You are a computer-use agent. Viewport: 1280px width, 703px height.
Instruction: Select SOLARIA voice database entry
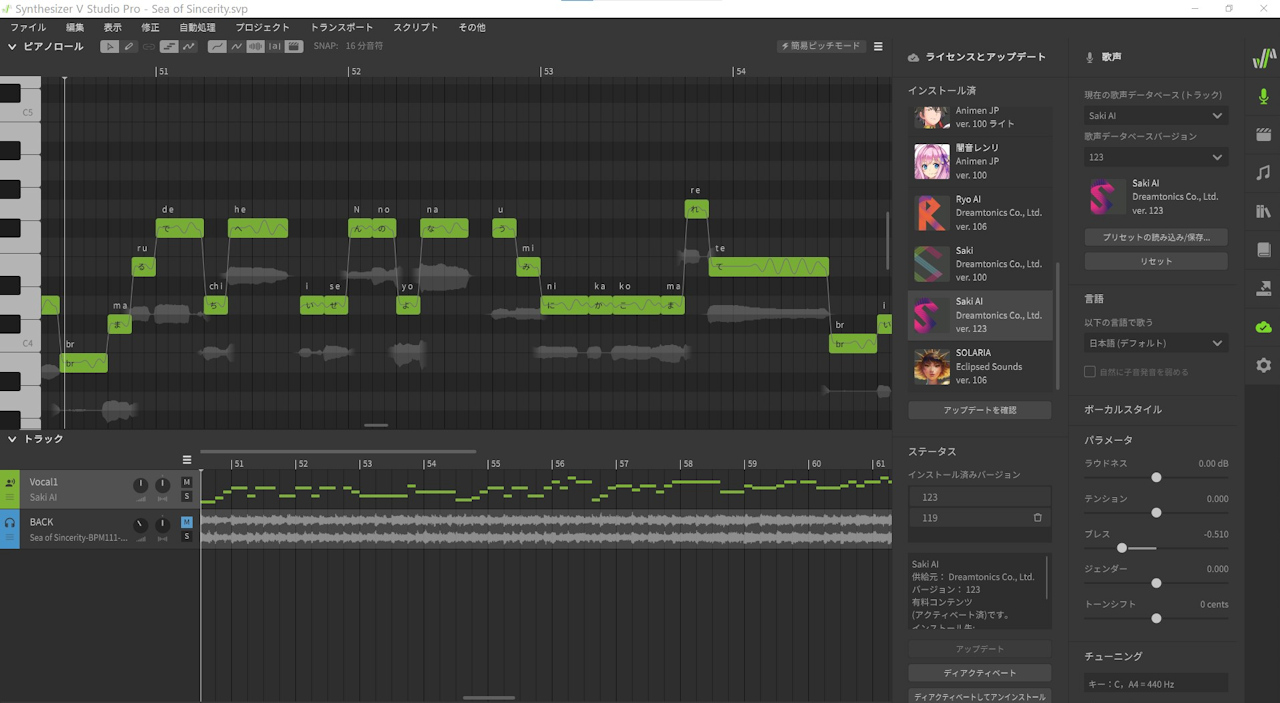click(980, 367)
